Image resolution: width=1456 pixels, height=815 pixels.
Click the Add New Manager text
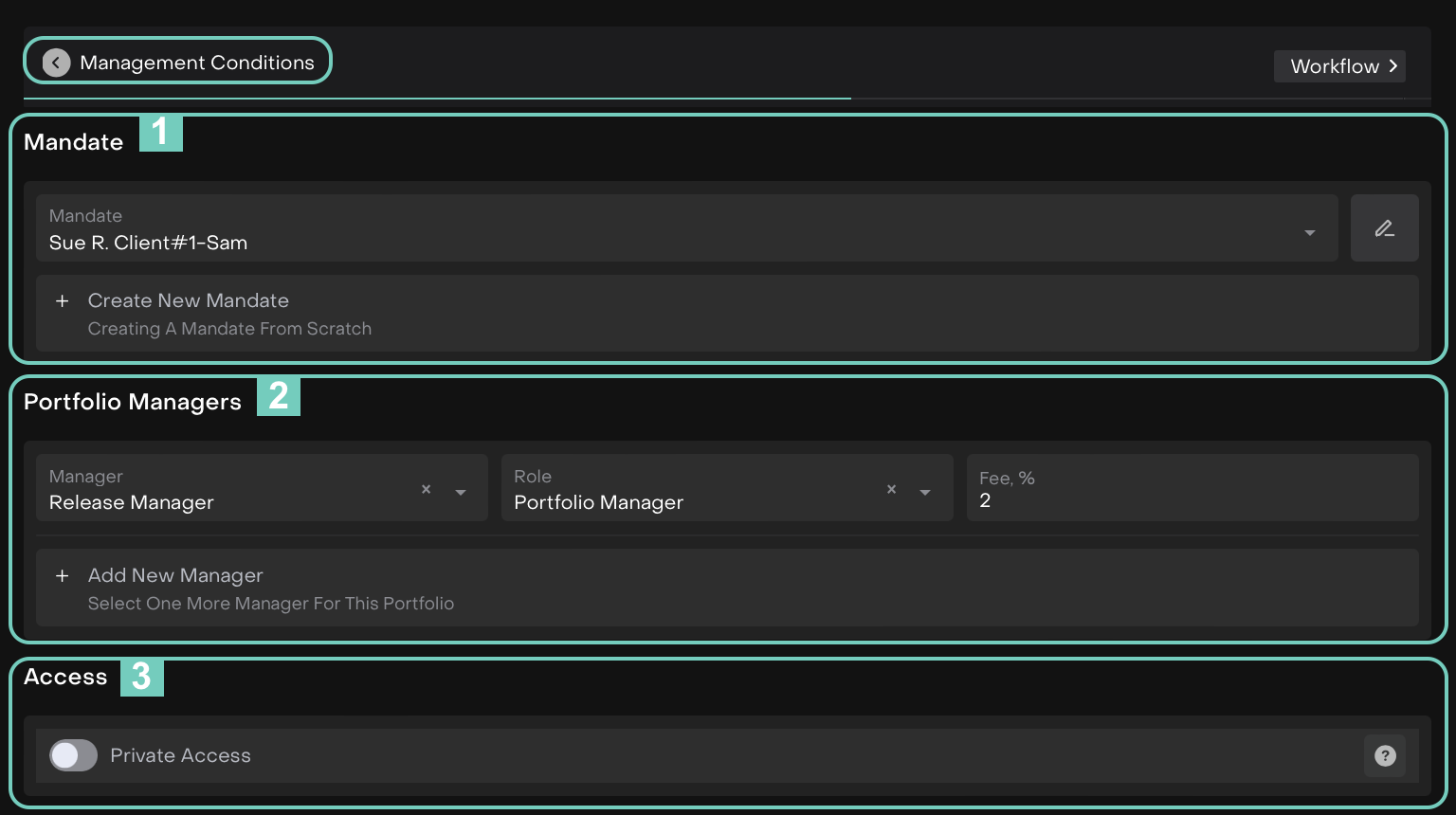point(175,576)
